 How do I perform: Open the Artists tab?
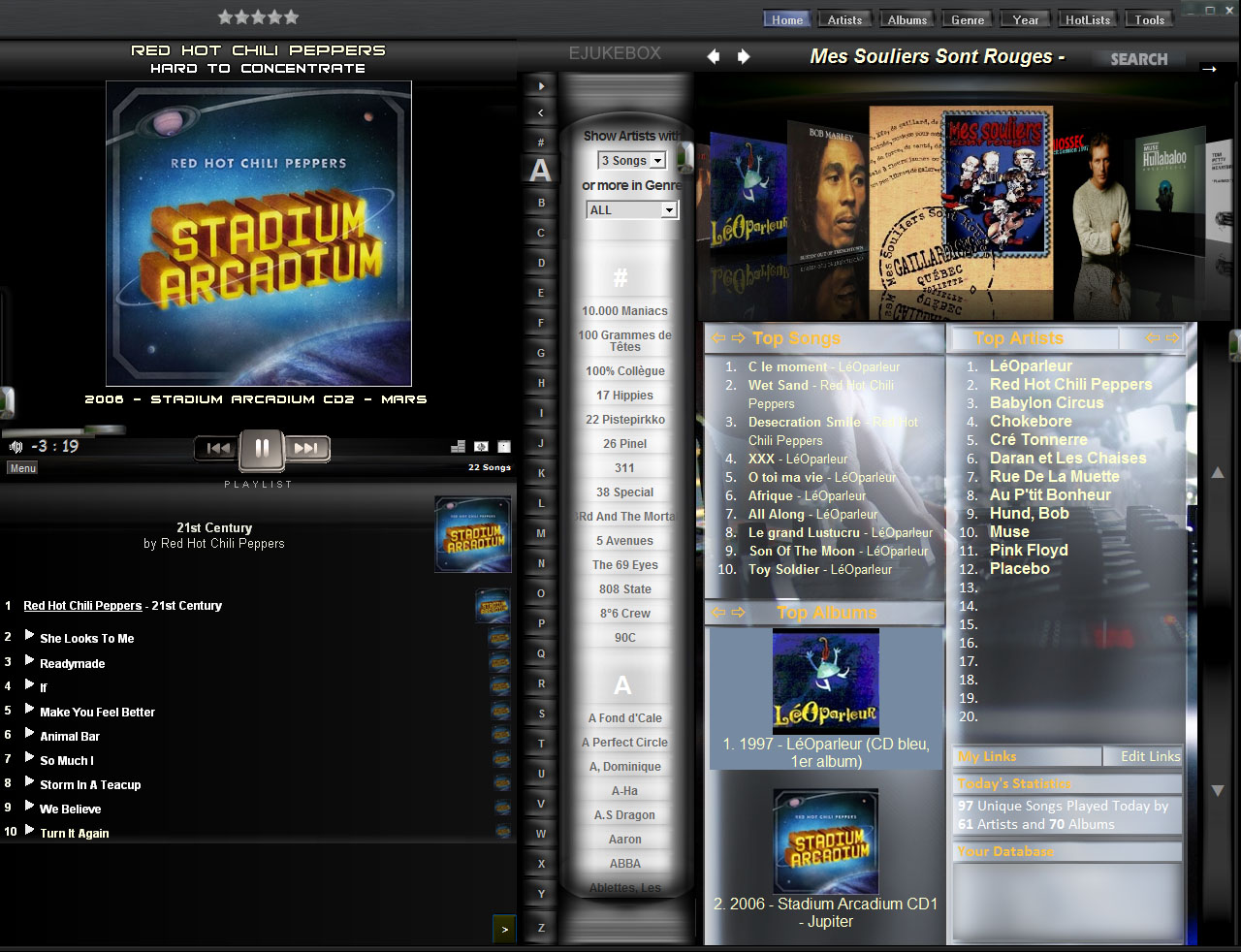tap(844, 19)
